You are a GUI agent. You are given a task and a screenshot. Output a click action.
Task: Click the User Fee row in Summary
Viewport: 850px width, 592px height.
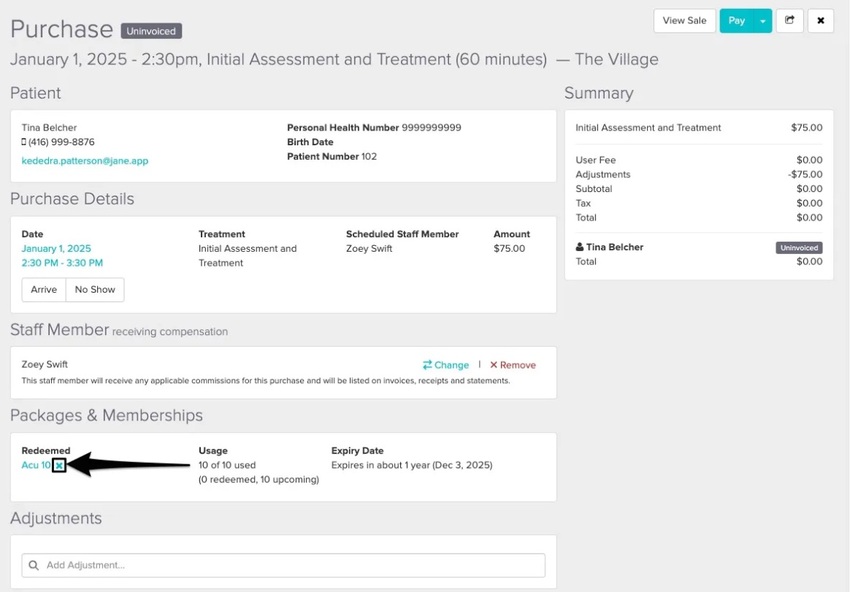[x=699, y=160]
